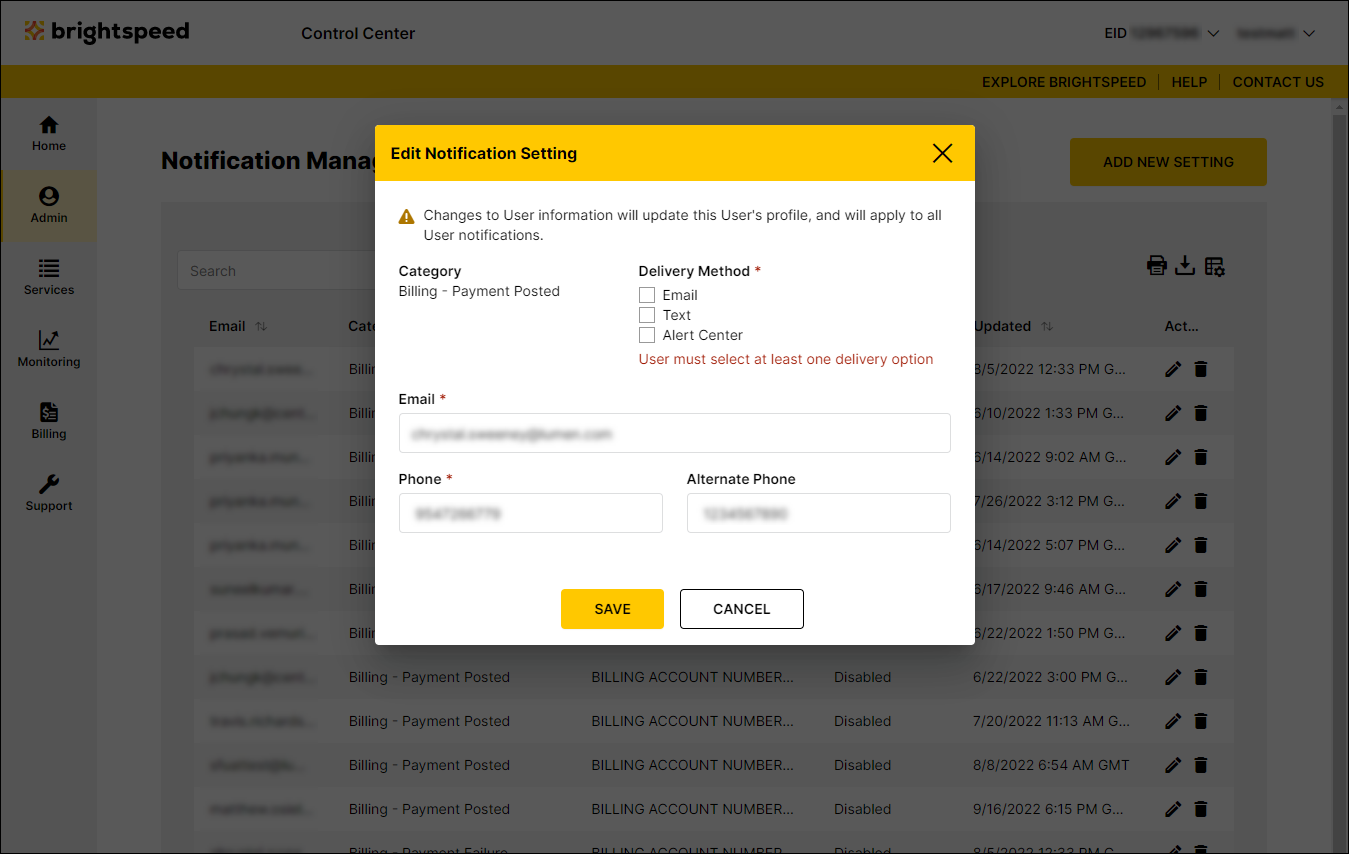This screenshot has width=1349, height=854.
Task: Sort table by Updated column
Action: [1047, 326]
